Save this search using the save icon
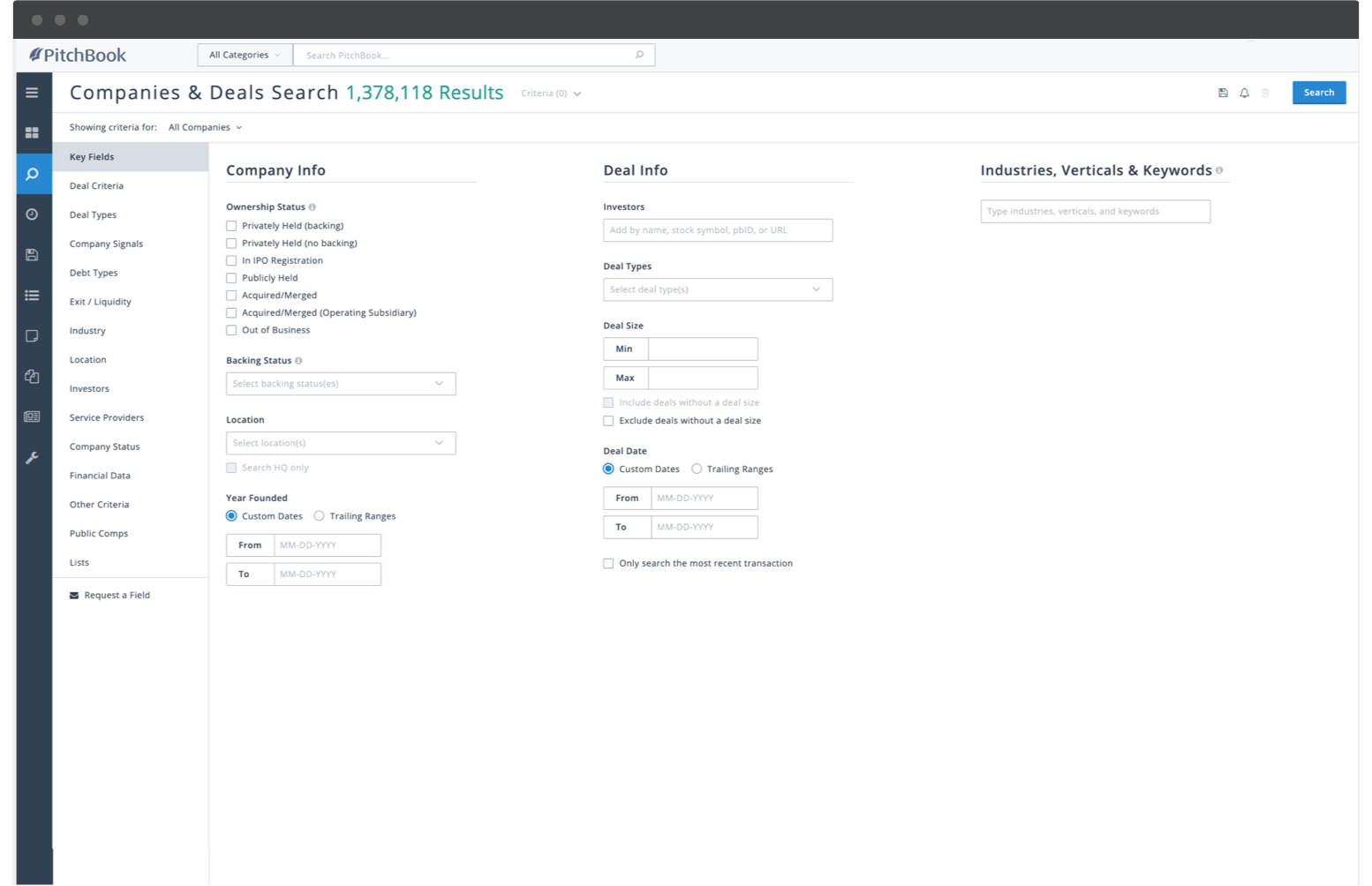This screenshot has width=1372, height=886. pyautogui.click(x=1224, y=93)
